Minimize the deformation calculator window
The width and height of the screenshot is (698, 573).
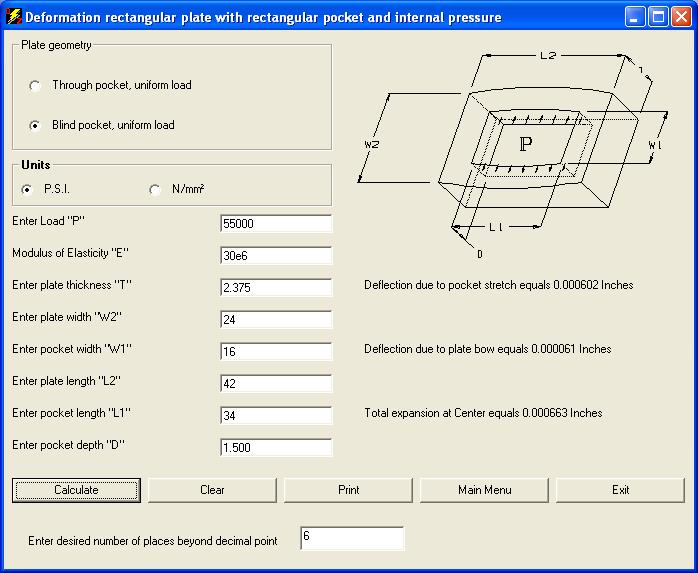(635, 17)
